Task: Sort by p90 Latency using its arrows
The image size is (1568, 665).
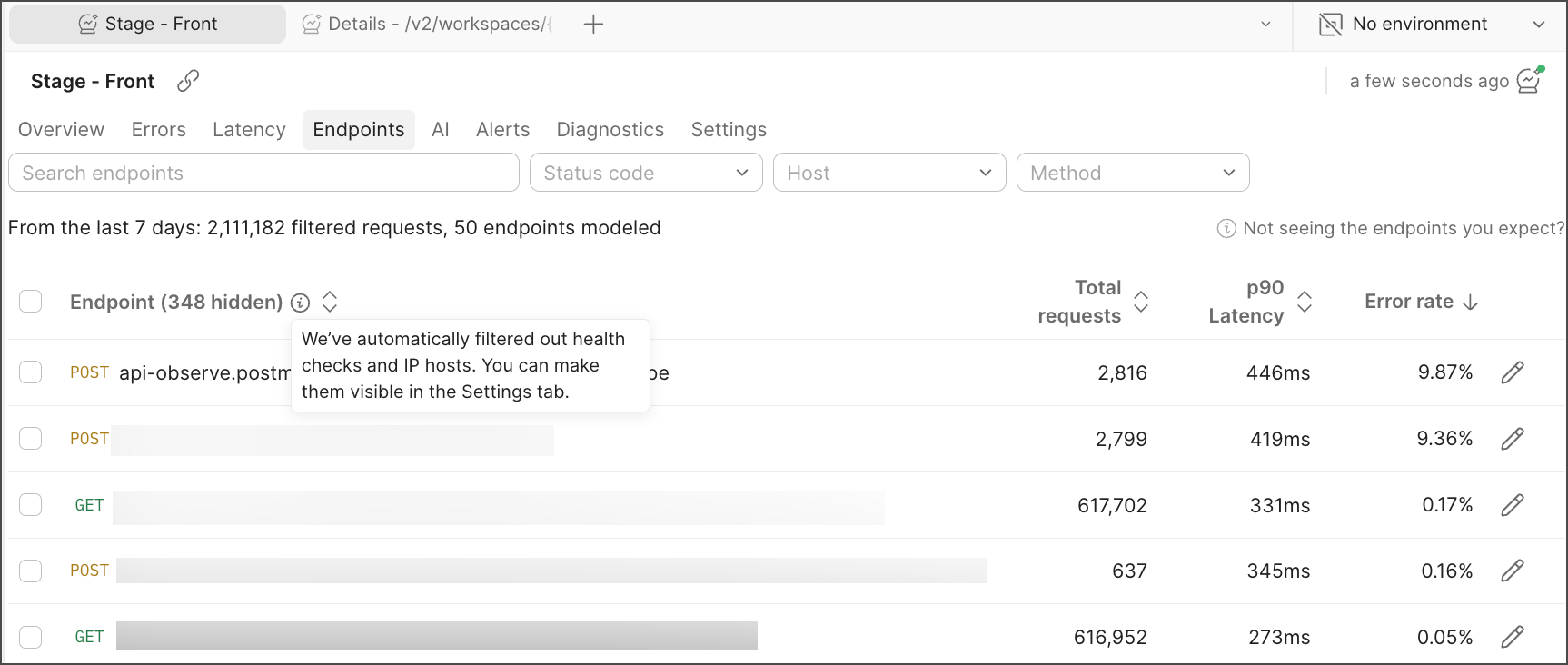Action: tap(1304, 302)
